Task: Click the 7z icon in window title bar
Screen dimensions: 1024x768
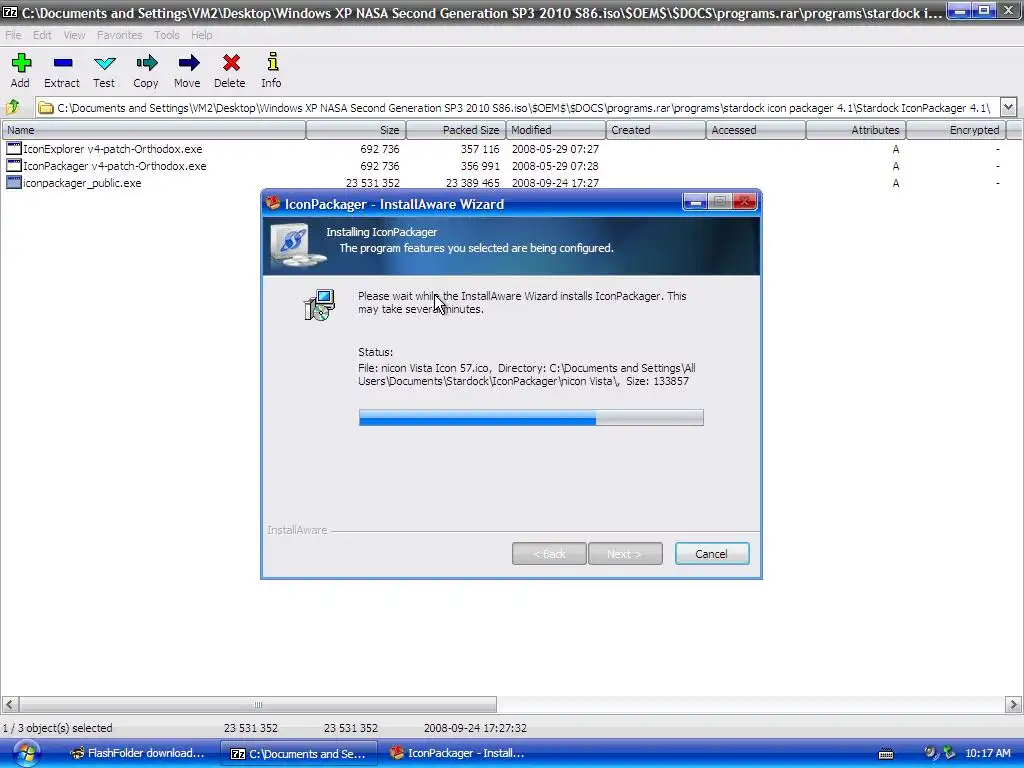Action: point(10,12)
